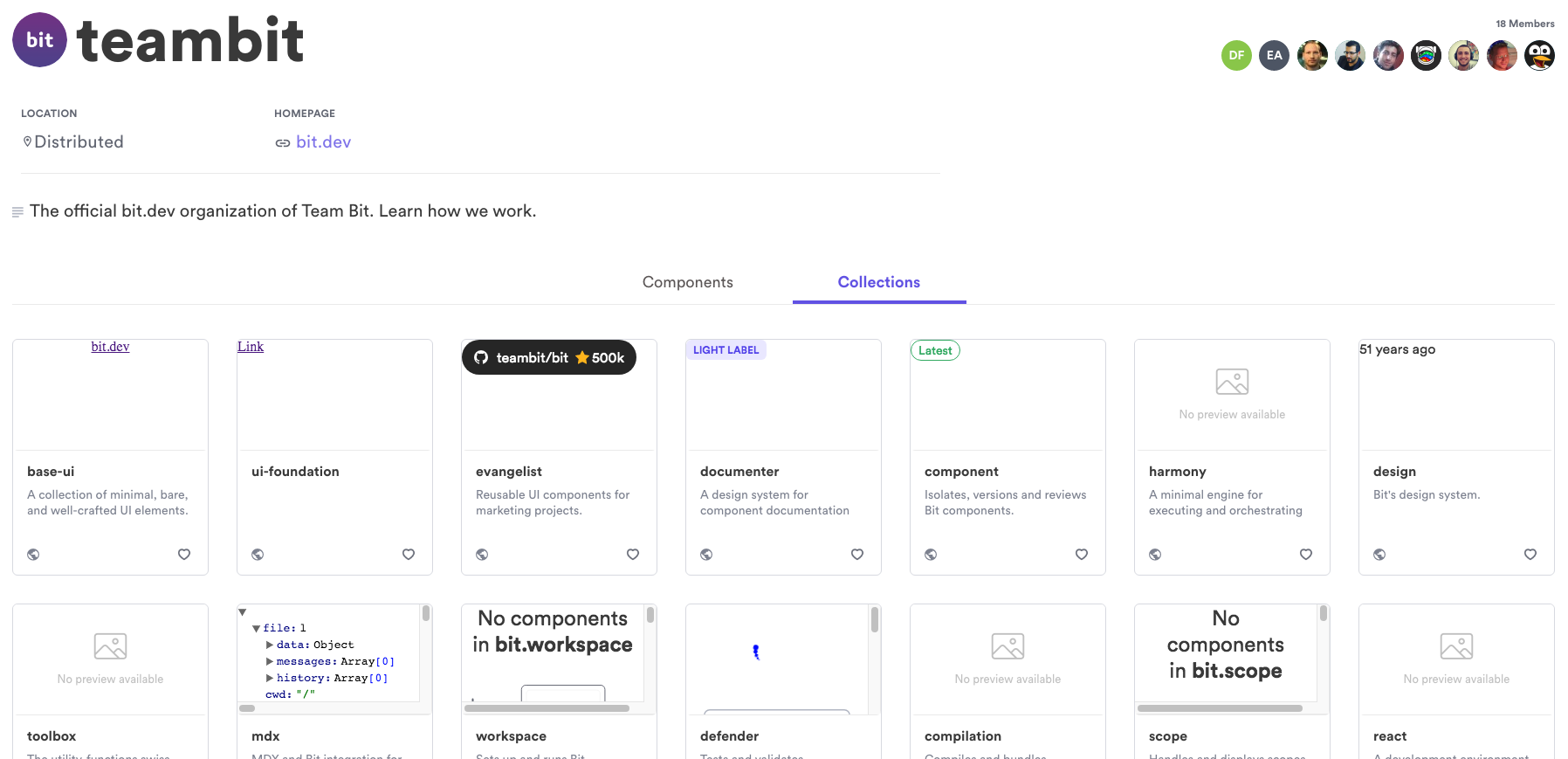Click the globe icon on component card
The width and height of the screenshot is (1568, 759).
click(x=931, y=554)
